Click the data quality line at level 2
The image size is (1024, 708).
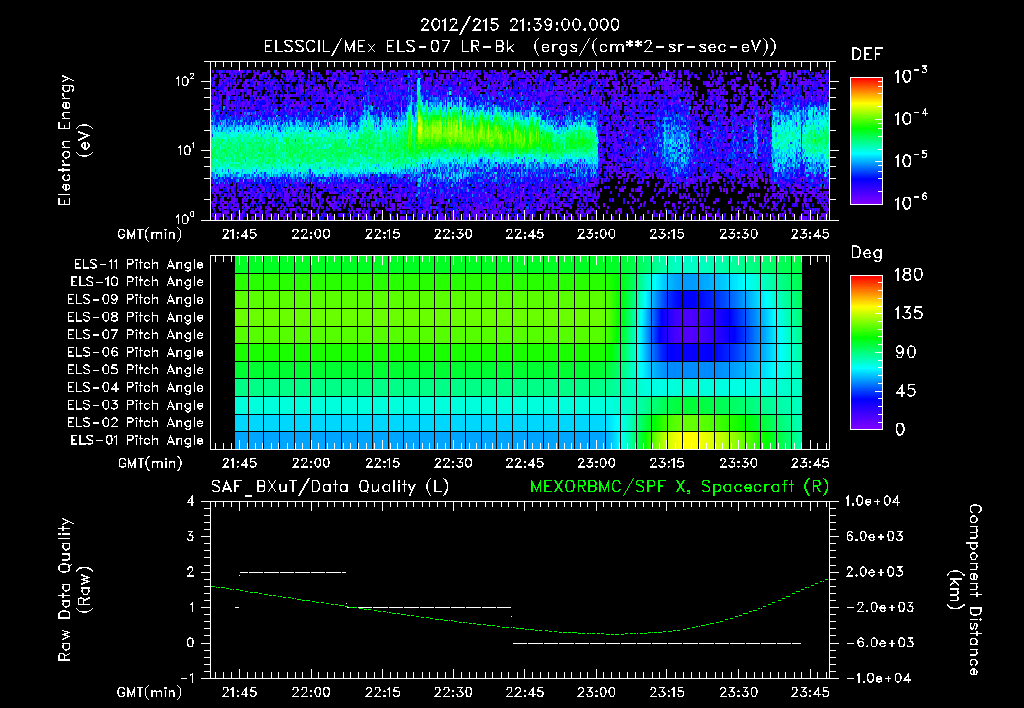[293, 572]
